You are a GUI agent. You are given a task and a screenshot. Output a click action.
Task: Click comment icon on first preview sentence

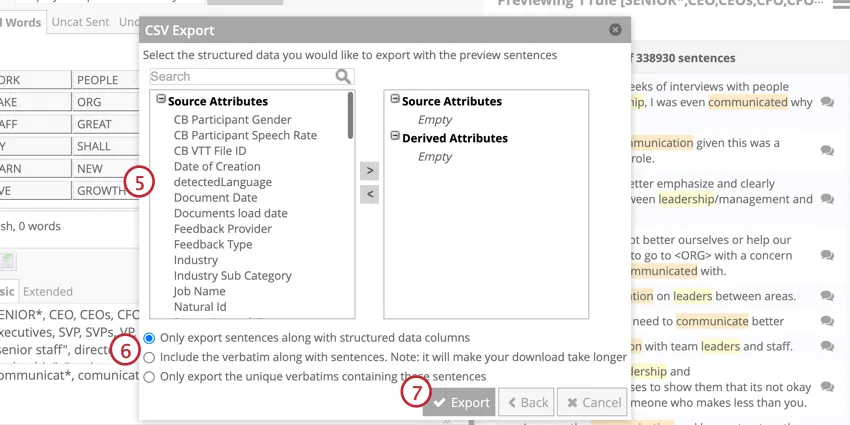(827, 102)
